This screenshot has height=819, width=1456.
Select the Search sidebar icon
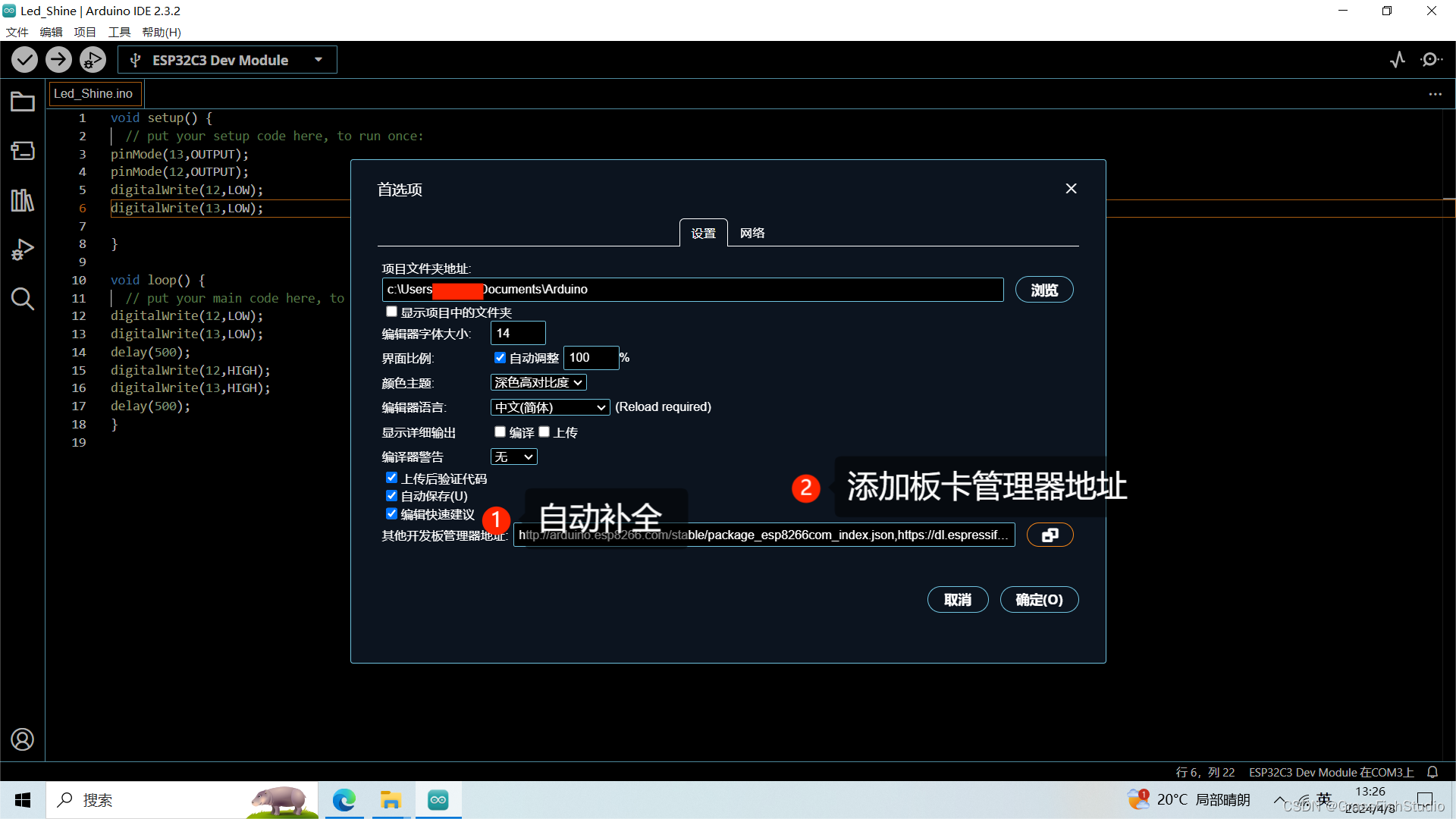22,299
